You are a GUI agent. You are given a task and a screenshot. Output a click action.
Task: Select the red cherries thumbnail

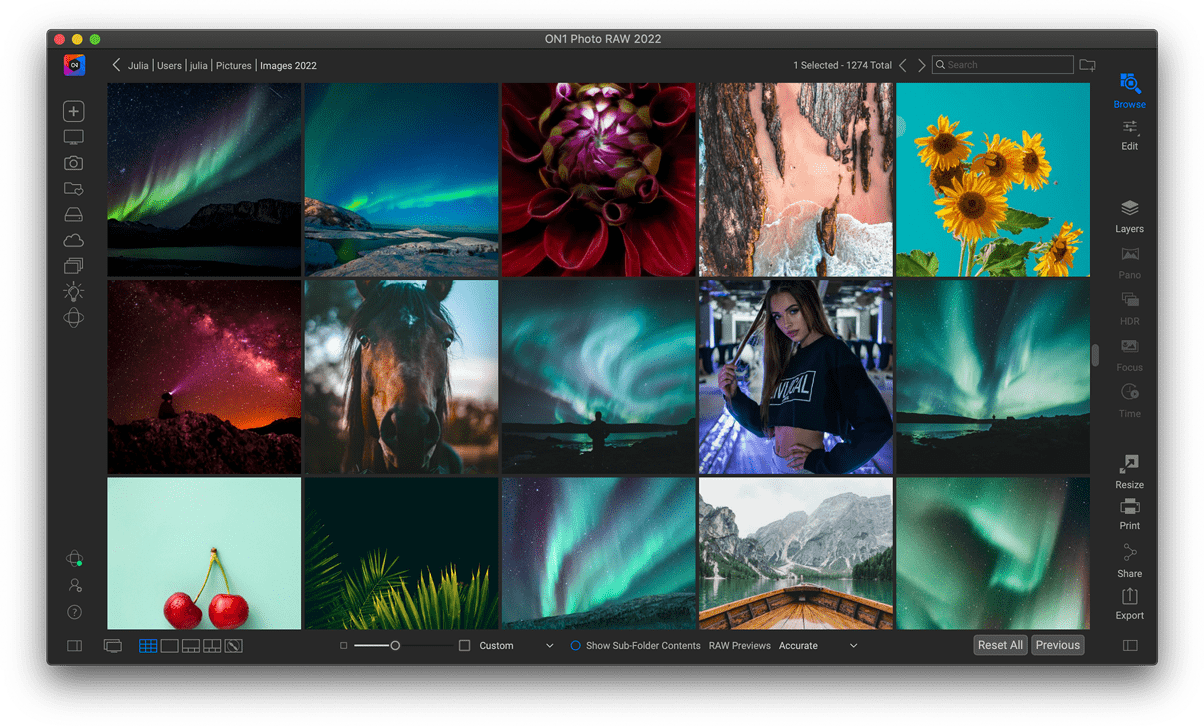tap(204, 553)
